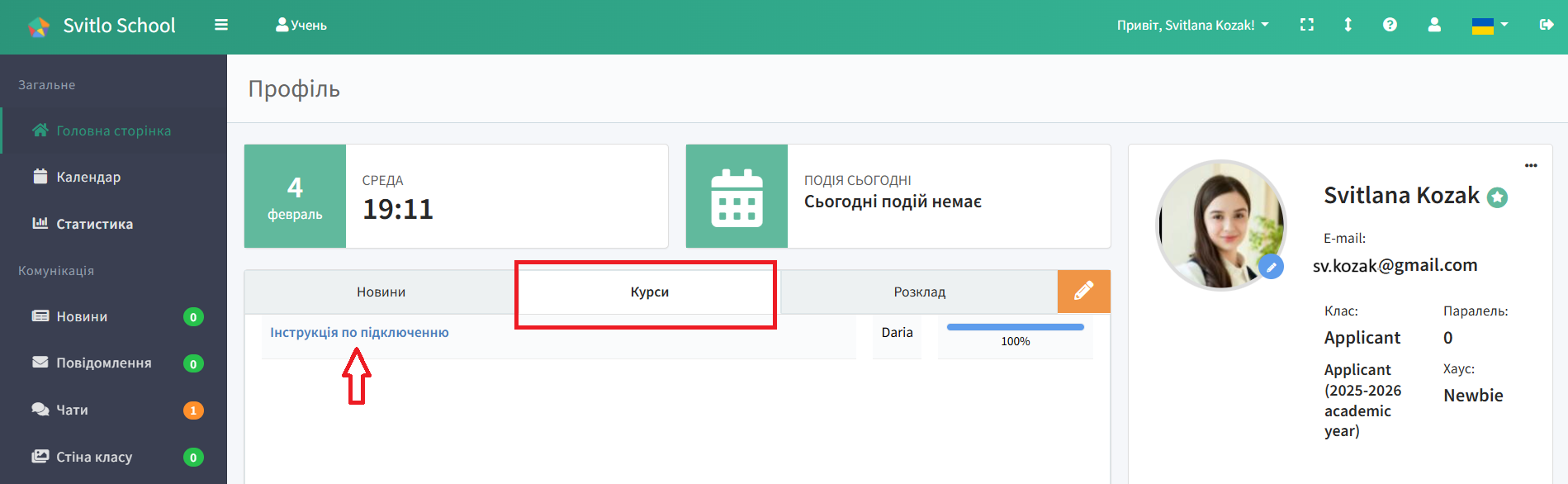The width and height of the screenshot is (1568, 484).
Task: Select the Курси tab
Action: pos(649,292)
